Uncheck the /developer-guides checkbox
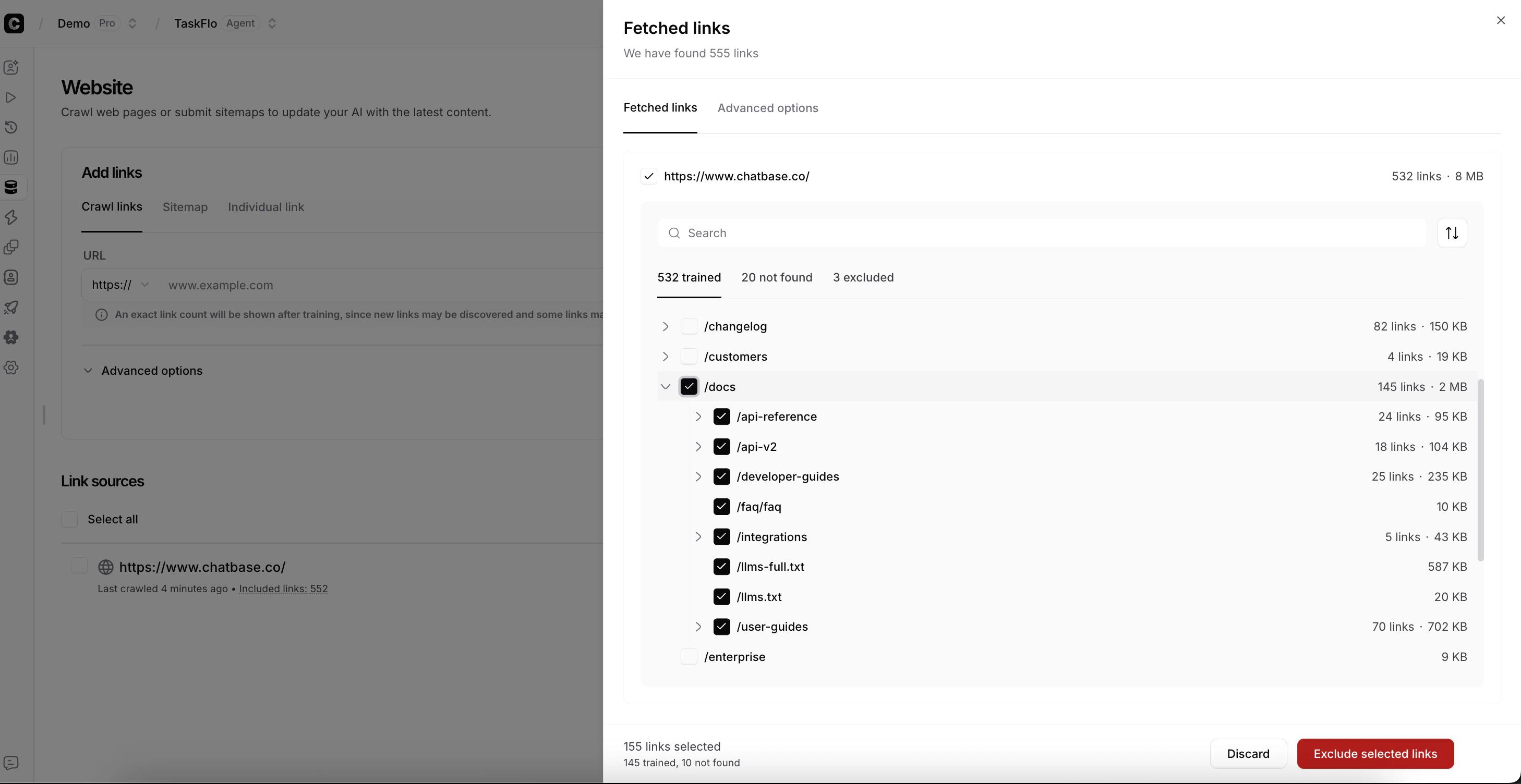 721,476
